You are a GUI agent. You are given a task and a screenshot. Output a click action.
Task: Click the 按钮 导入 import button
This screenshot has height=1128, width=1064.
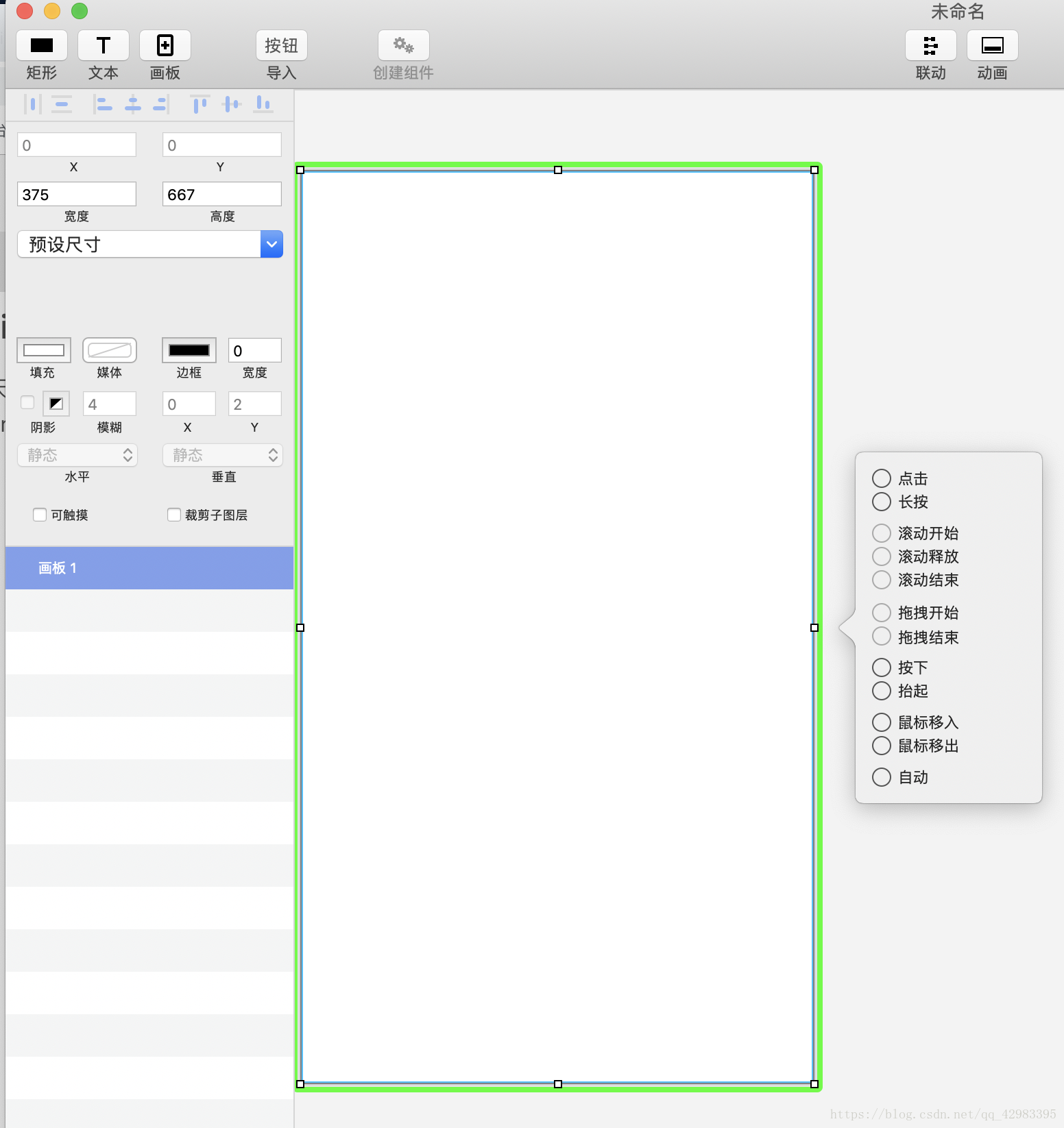click(x=282, y=45)
